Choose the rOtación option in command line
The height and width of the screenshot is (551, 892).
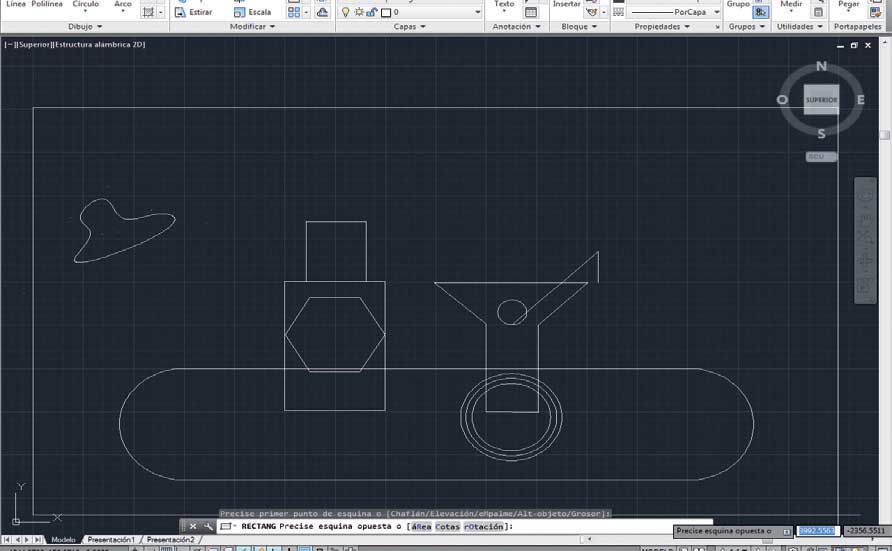tap(484, 527)
